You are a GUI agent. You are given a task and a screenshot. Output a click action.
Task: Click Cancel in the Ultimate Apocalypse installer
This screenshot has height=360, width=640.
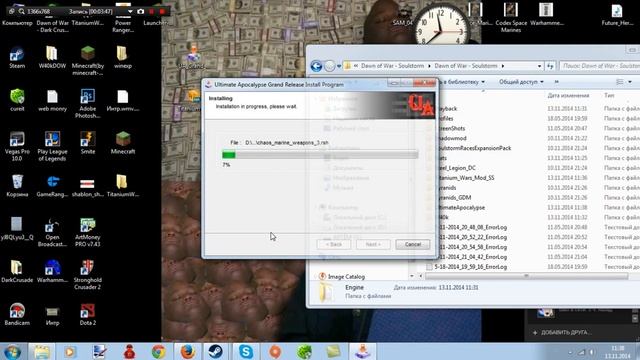pyautogui.click(x=413, y=244)
